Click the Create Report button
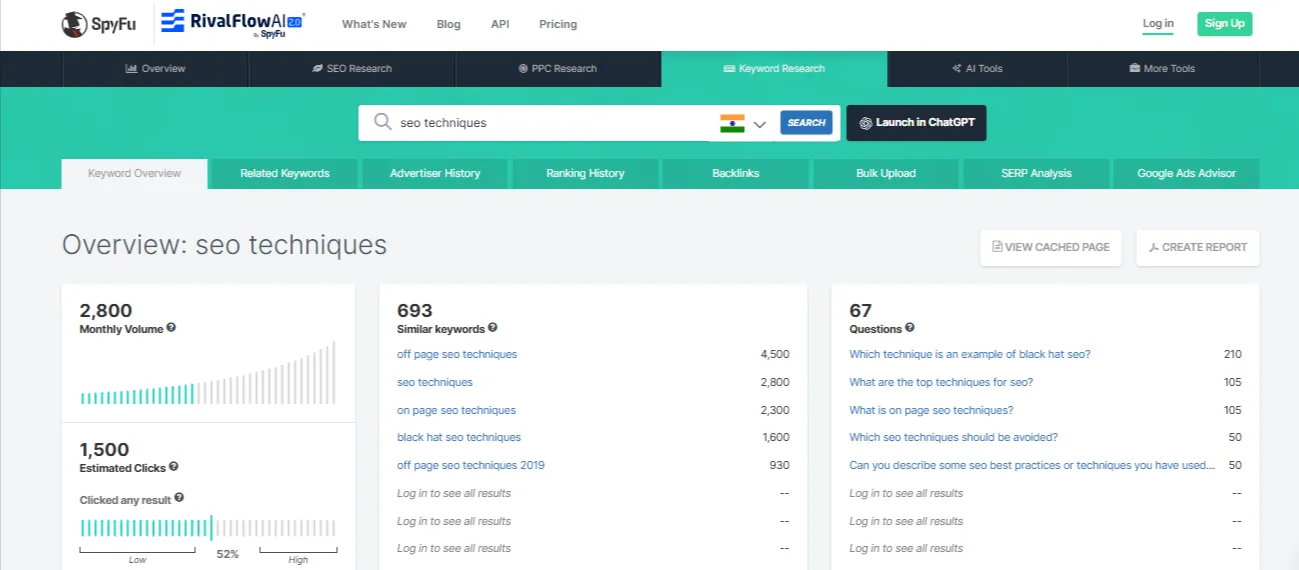This screenshot has width=1299, height=570. [1197, 247]
